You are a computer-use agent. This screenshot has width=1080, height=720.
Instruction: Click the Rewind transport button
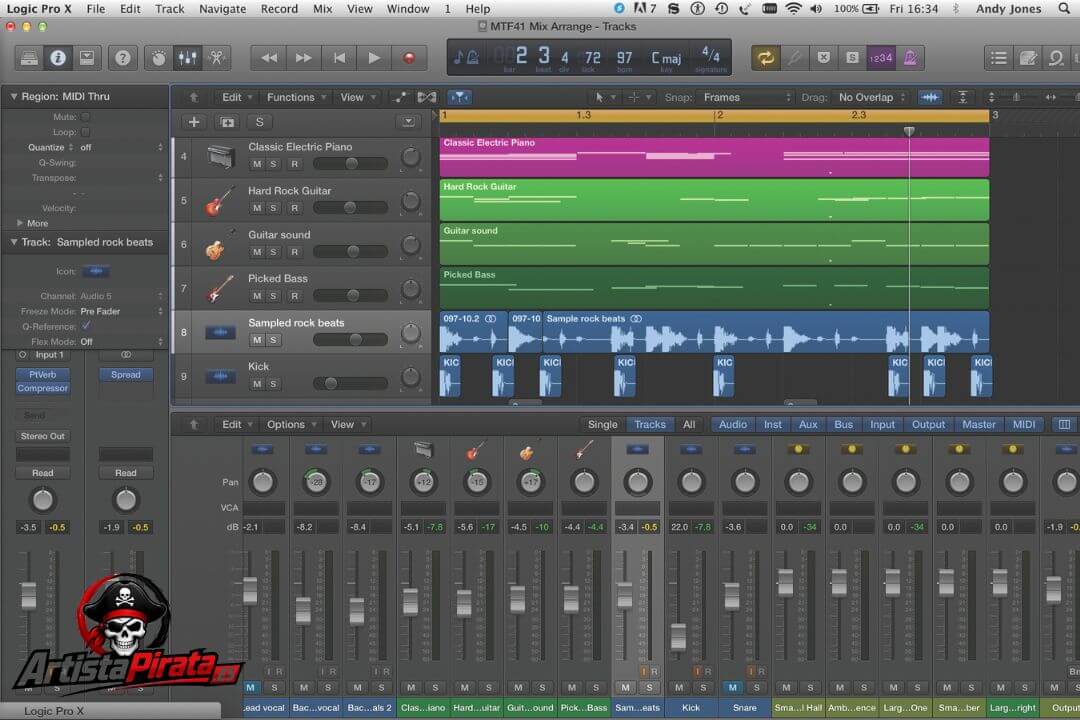(x=269, y=58)
